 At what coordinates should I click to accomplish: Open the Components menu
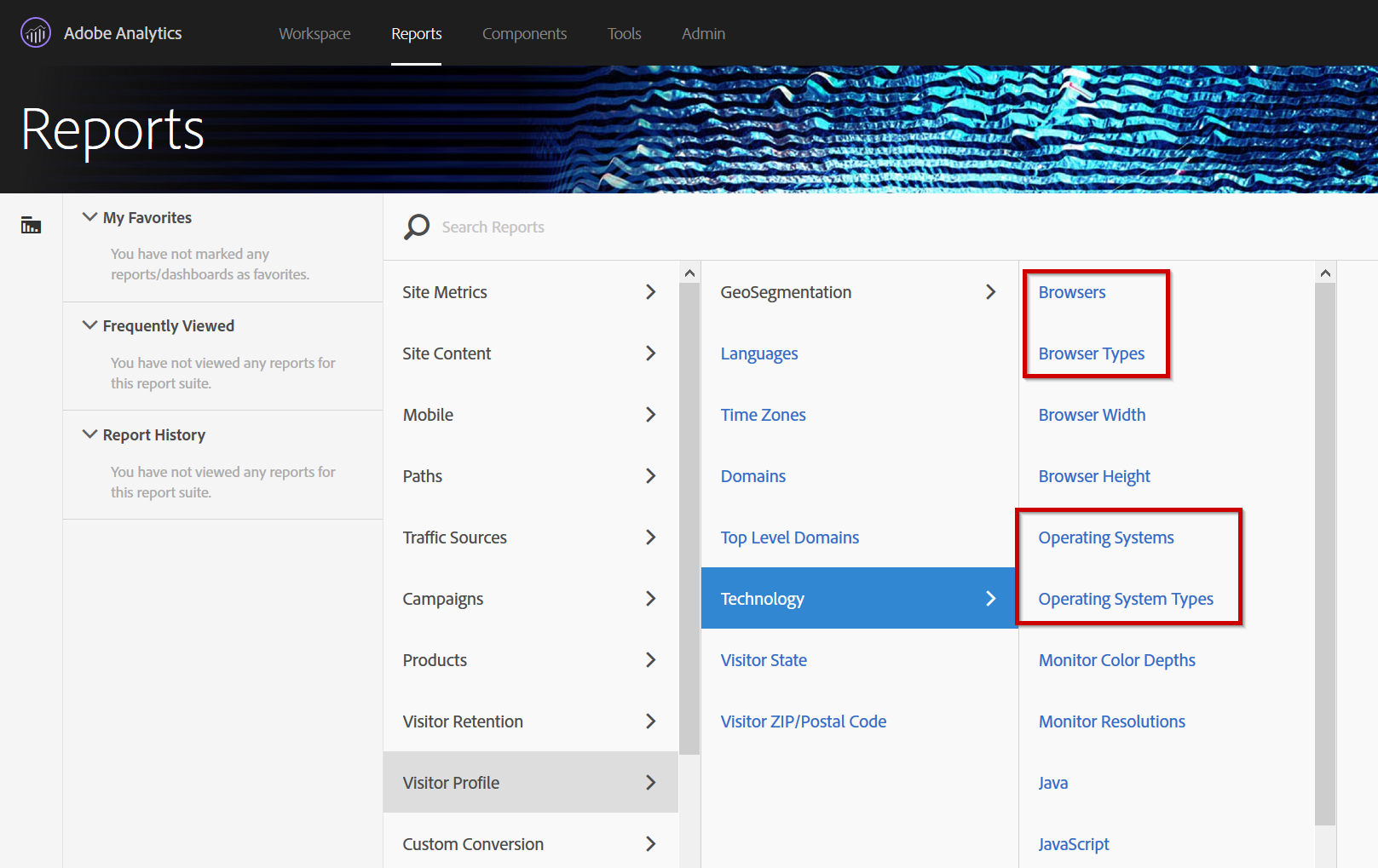[x=524, y=33]
